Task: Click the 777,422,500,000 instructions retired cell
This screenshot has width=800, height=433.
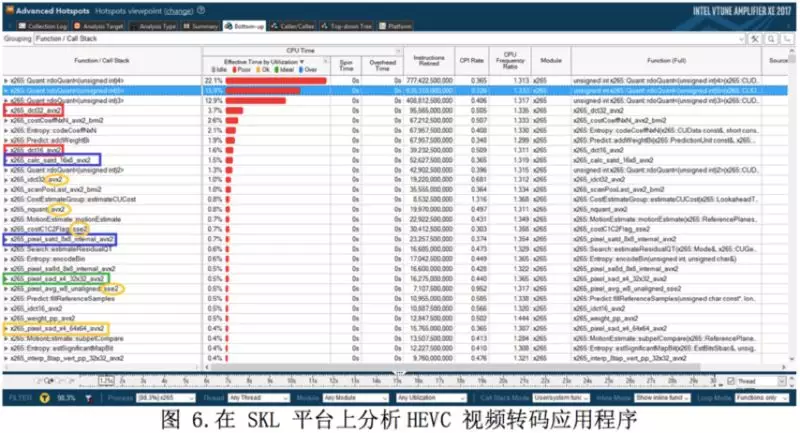Action: [x=430, y=81]
